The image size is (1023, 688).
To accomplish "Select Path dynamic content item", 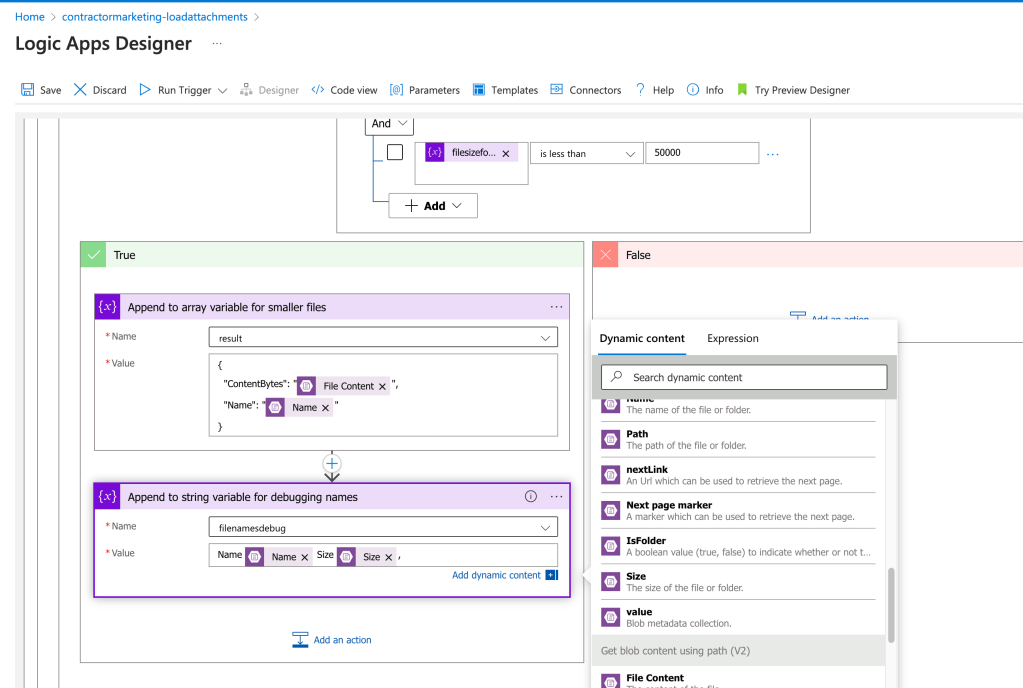I will pos(738,440).
